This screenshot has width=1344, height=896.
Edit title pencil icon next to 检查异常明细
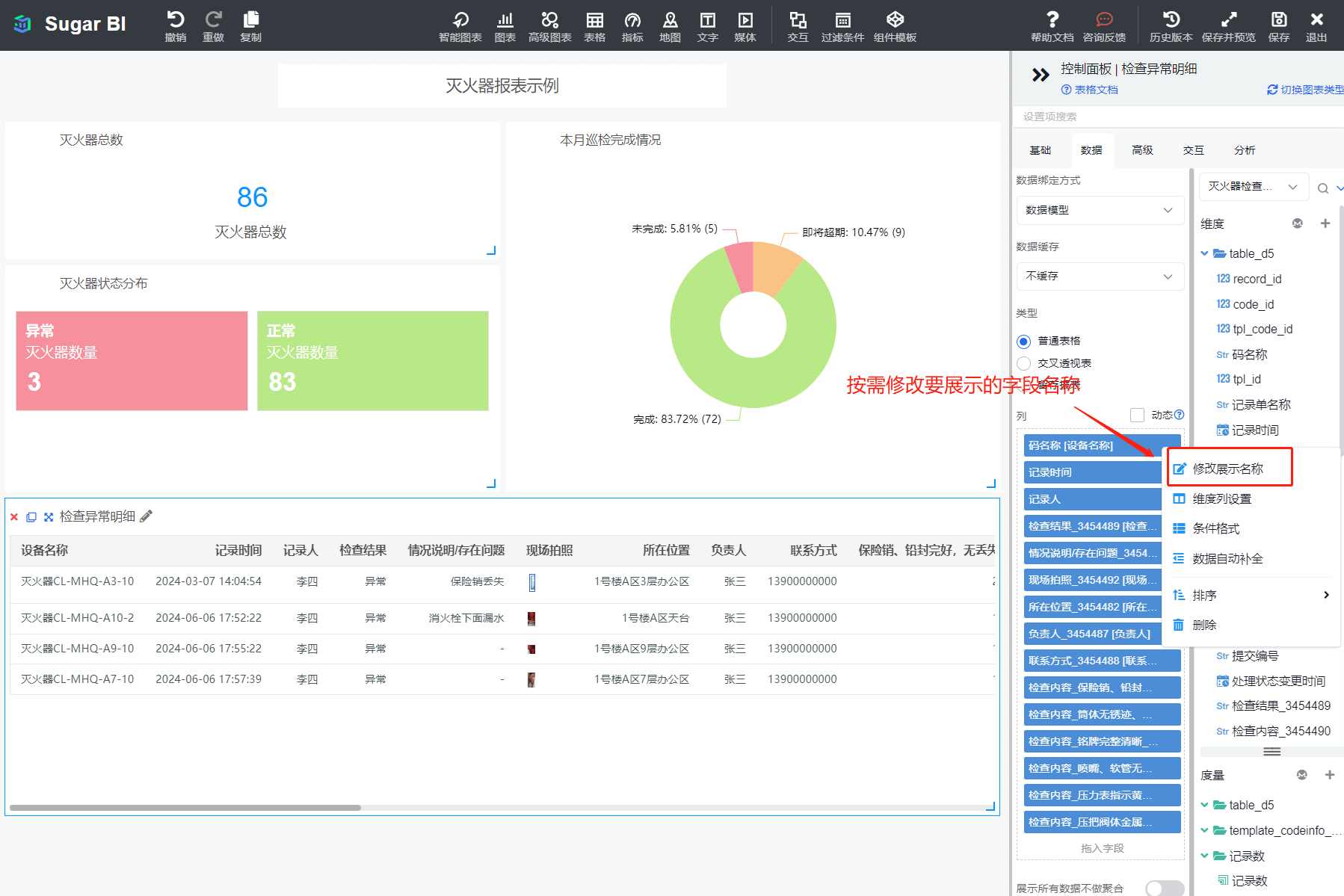147,516
